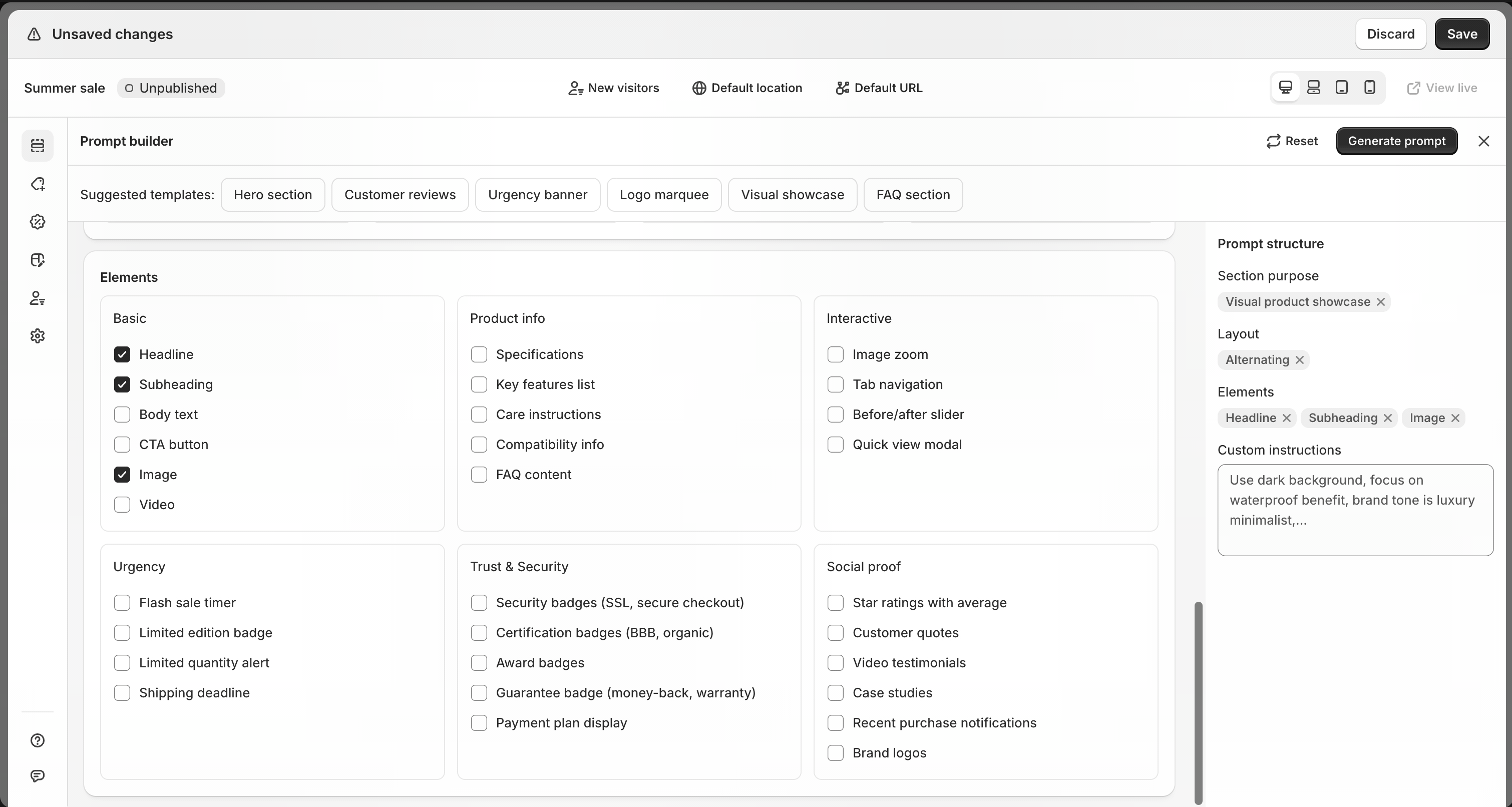Screen dimensions: 1512x807
Task: Select the Hero section template
Action: pyautogui.click(x=272, y=195)
